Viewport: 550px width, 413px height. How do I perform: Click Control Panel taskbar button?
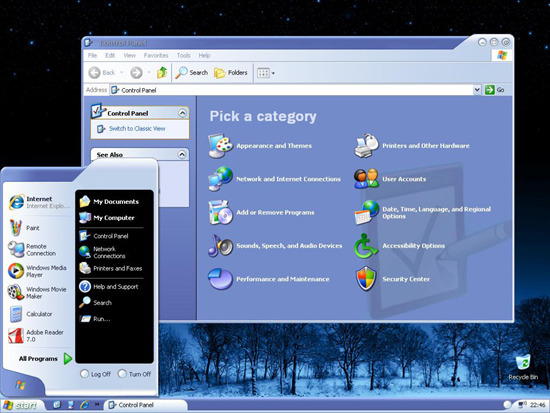click(146, 405)
